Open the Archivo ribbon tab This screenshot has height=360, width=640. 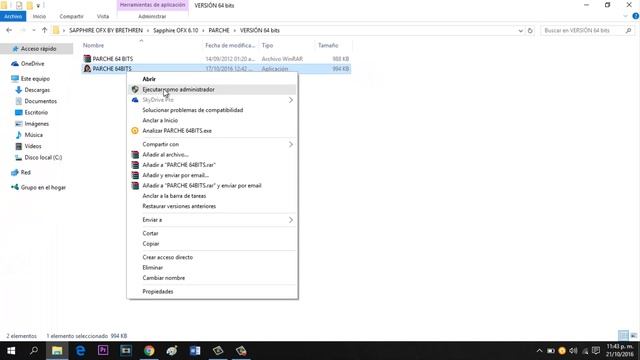[x=13, y=16]
